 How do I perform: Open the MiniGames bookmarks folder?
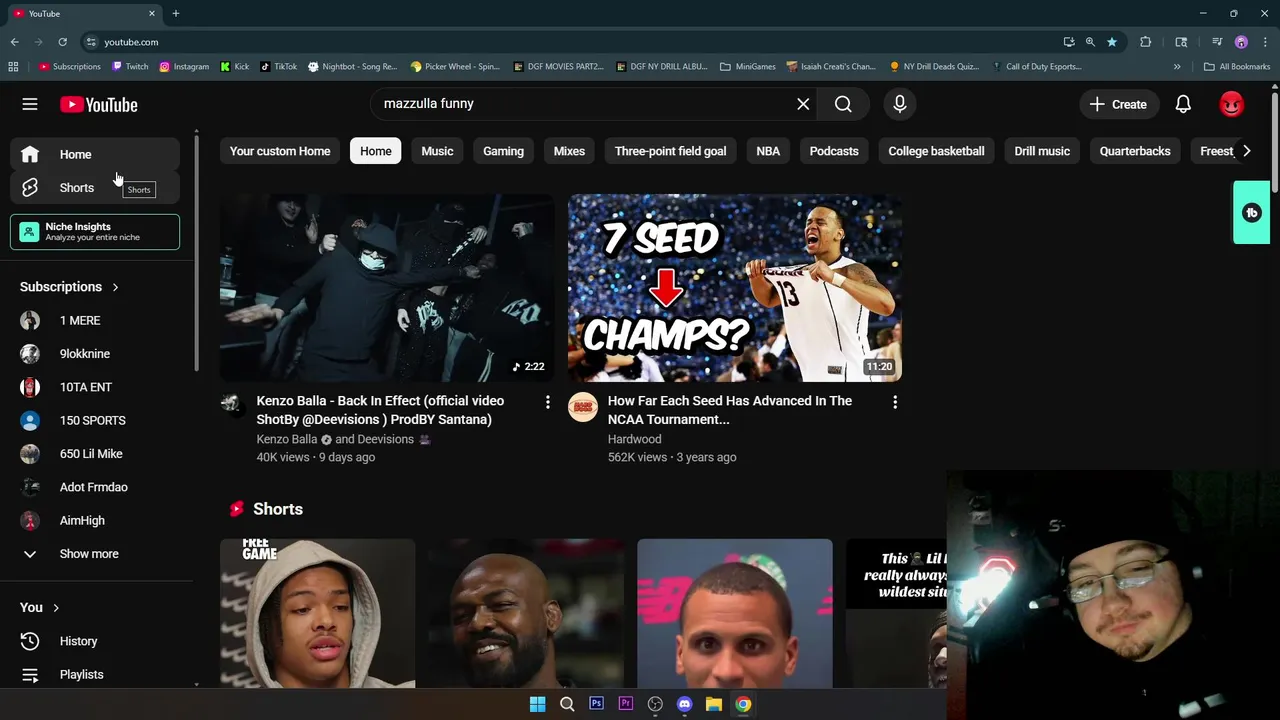click(747, 67)
